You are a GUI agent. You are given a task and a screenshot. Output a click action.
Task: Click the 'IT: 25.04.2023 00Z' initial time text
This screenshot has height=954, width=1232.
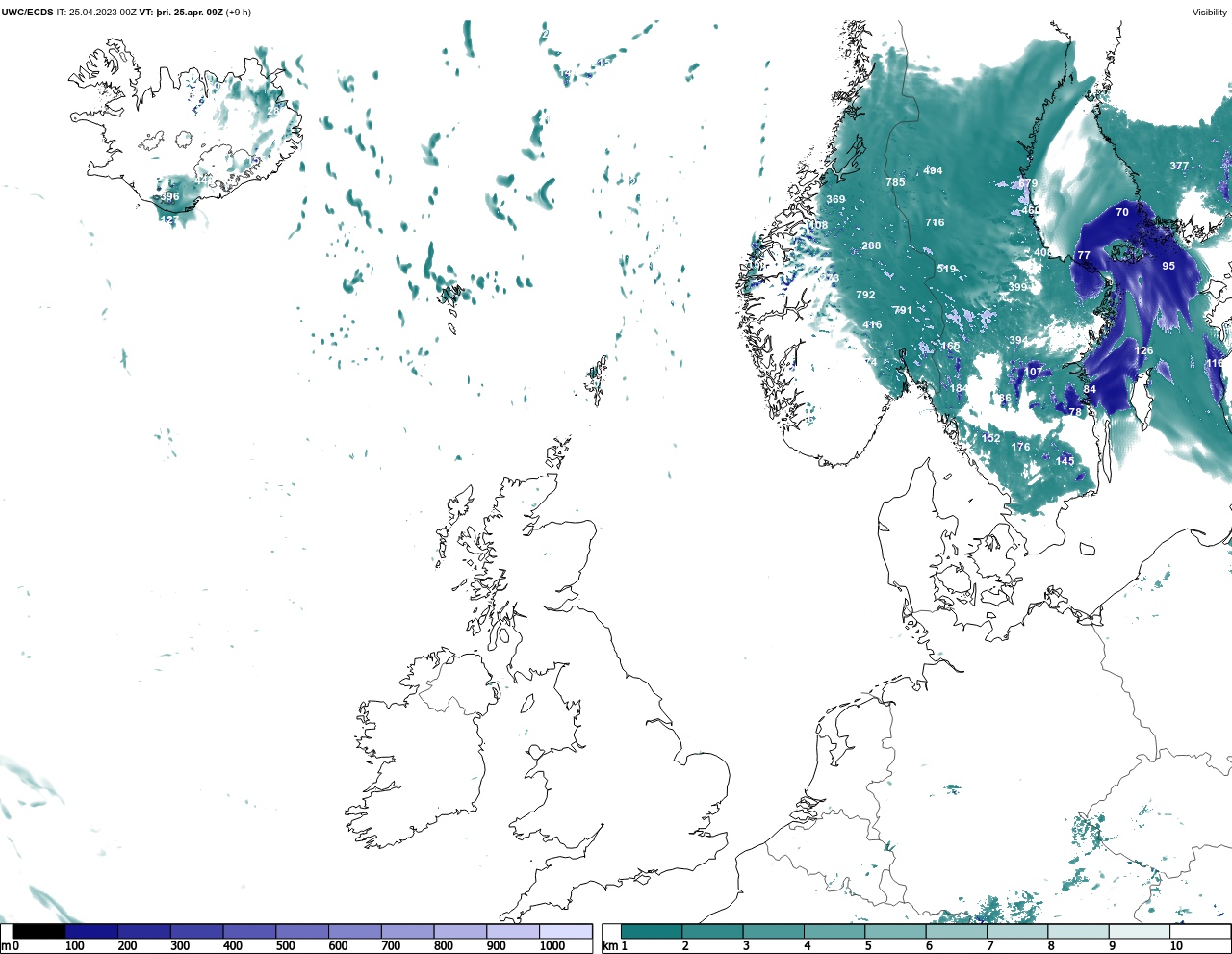(96, 13)
